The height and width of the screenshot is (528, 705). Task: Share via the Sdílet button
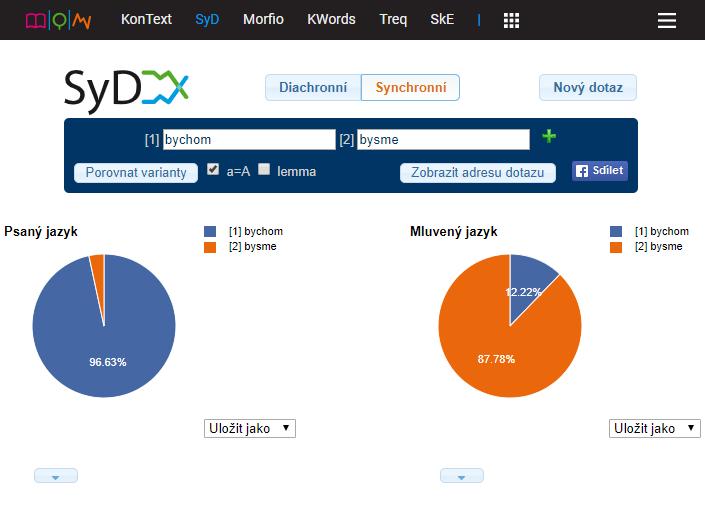click(600, 171)
